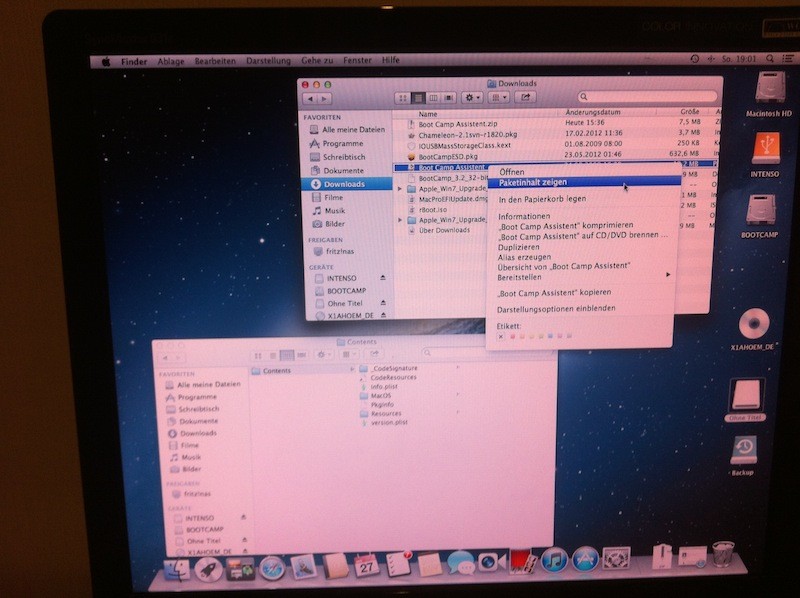Open the Ablage menu in menu bar

point(170,61)
